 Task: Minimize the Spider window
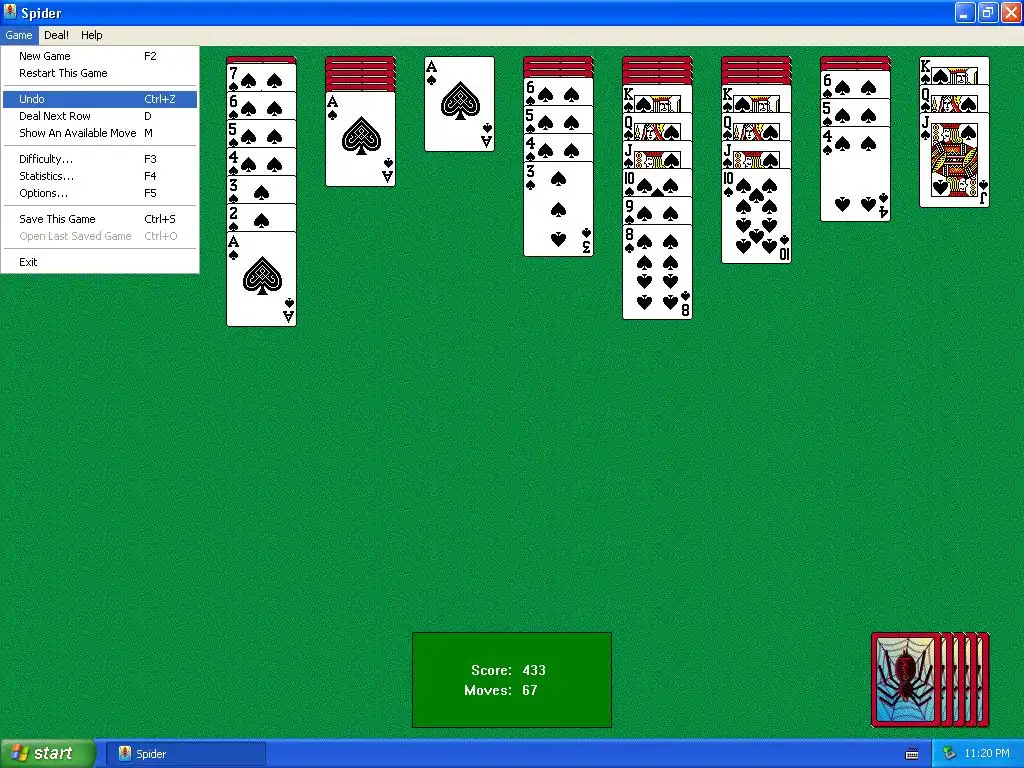(x=965, y=12)
